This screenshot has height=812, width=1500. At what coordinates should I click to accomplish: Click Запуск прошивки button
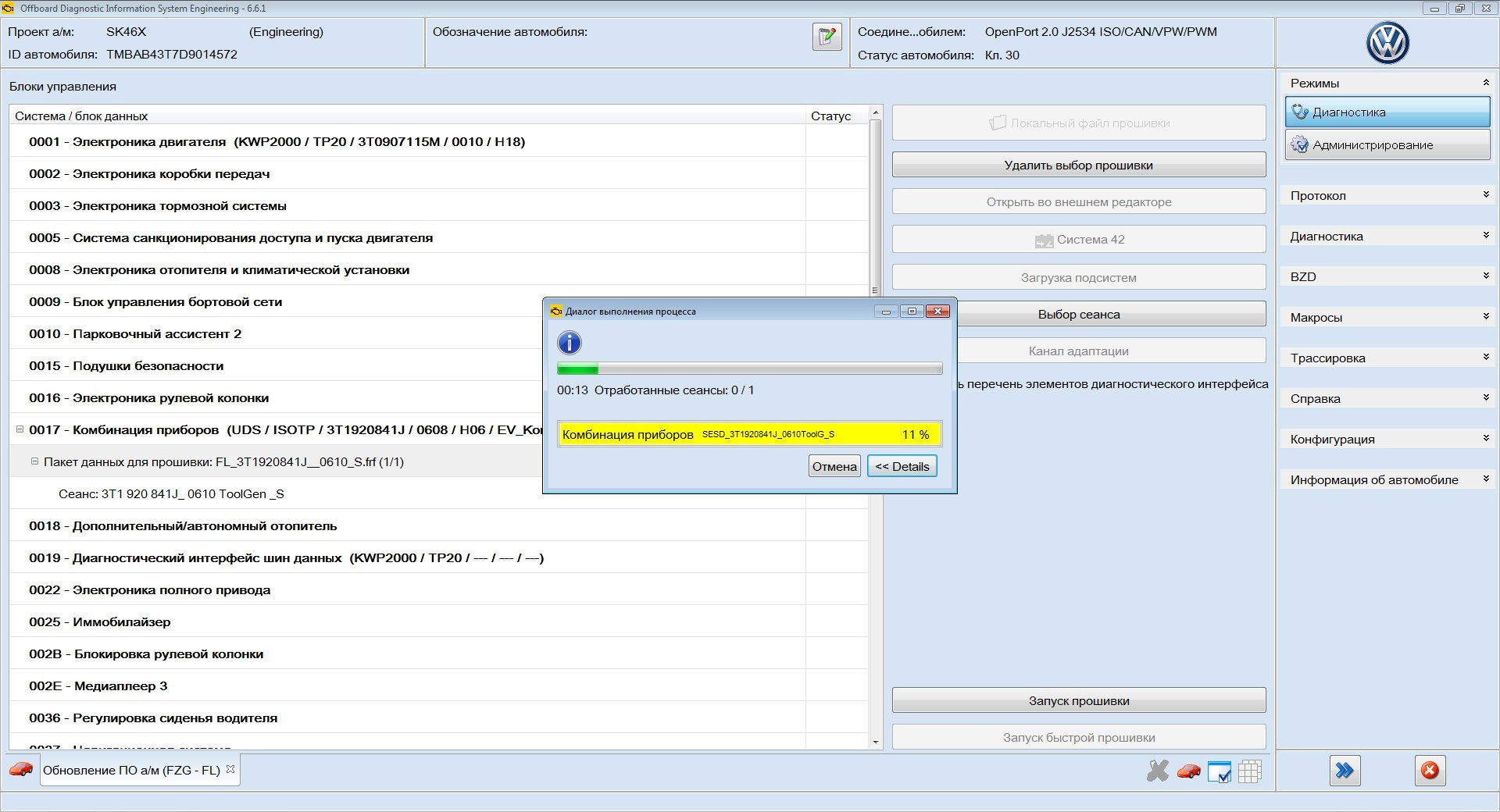click(x=1079, y=700)
